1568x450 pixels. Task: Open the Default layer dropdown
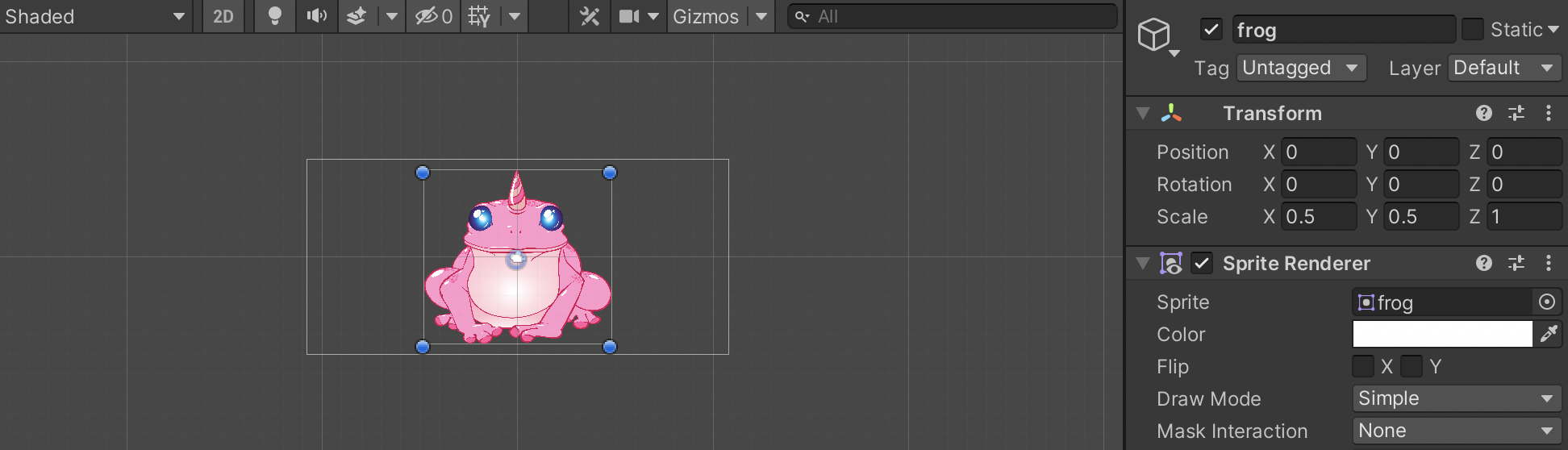(x=1504, y=68)
